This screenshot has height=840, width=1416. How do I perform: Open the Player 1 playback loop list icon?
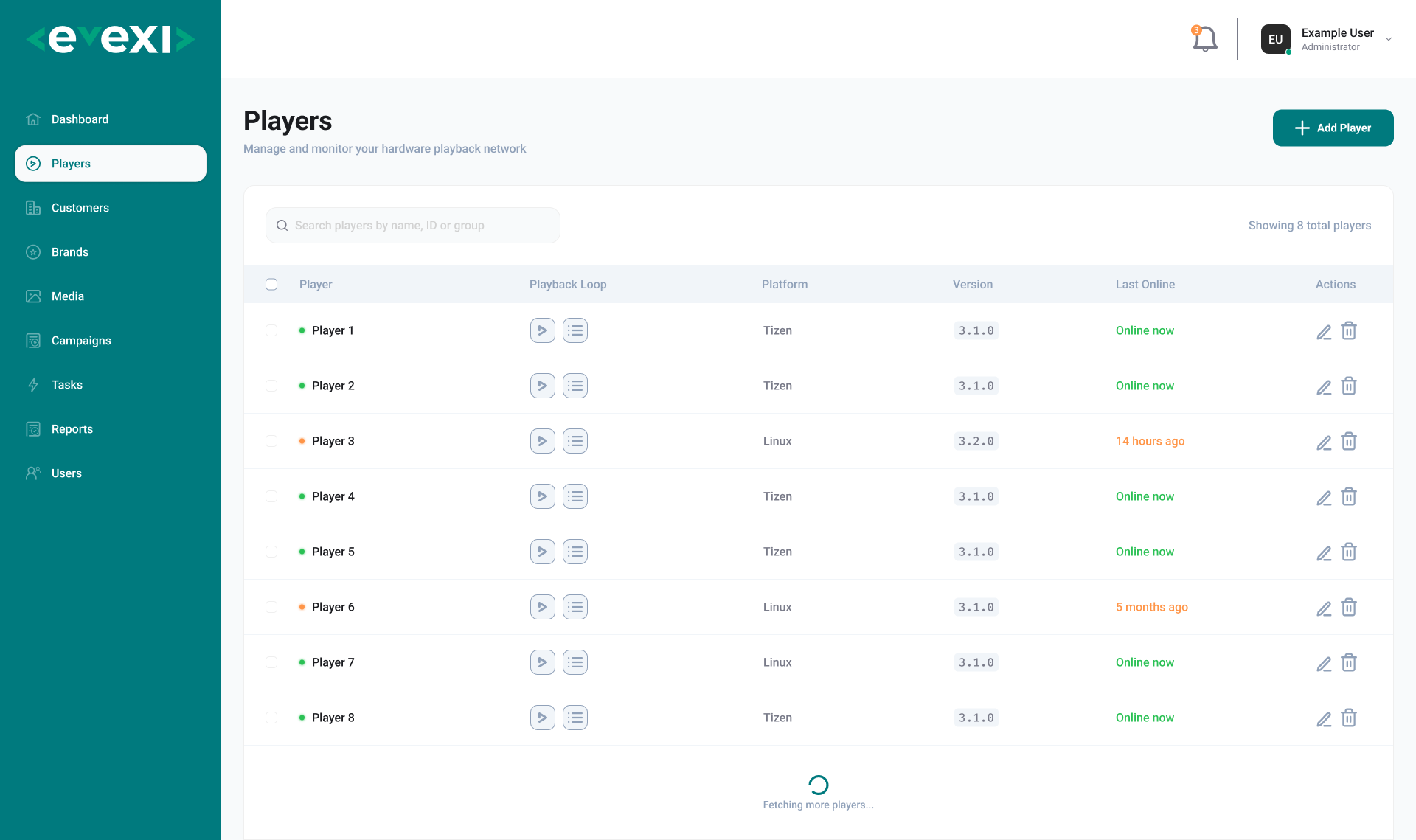[x=575, y=330]
